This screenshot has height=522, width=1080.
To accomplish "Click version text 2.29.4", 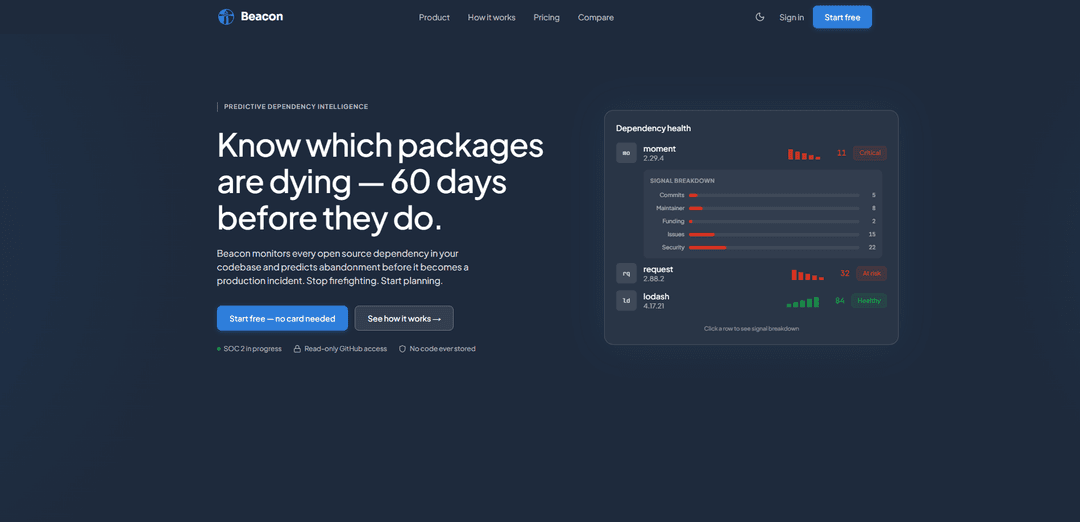I will click(654, 158).
